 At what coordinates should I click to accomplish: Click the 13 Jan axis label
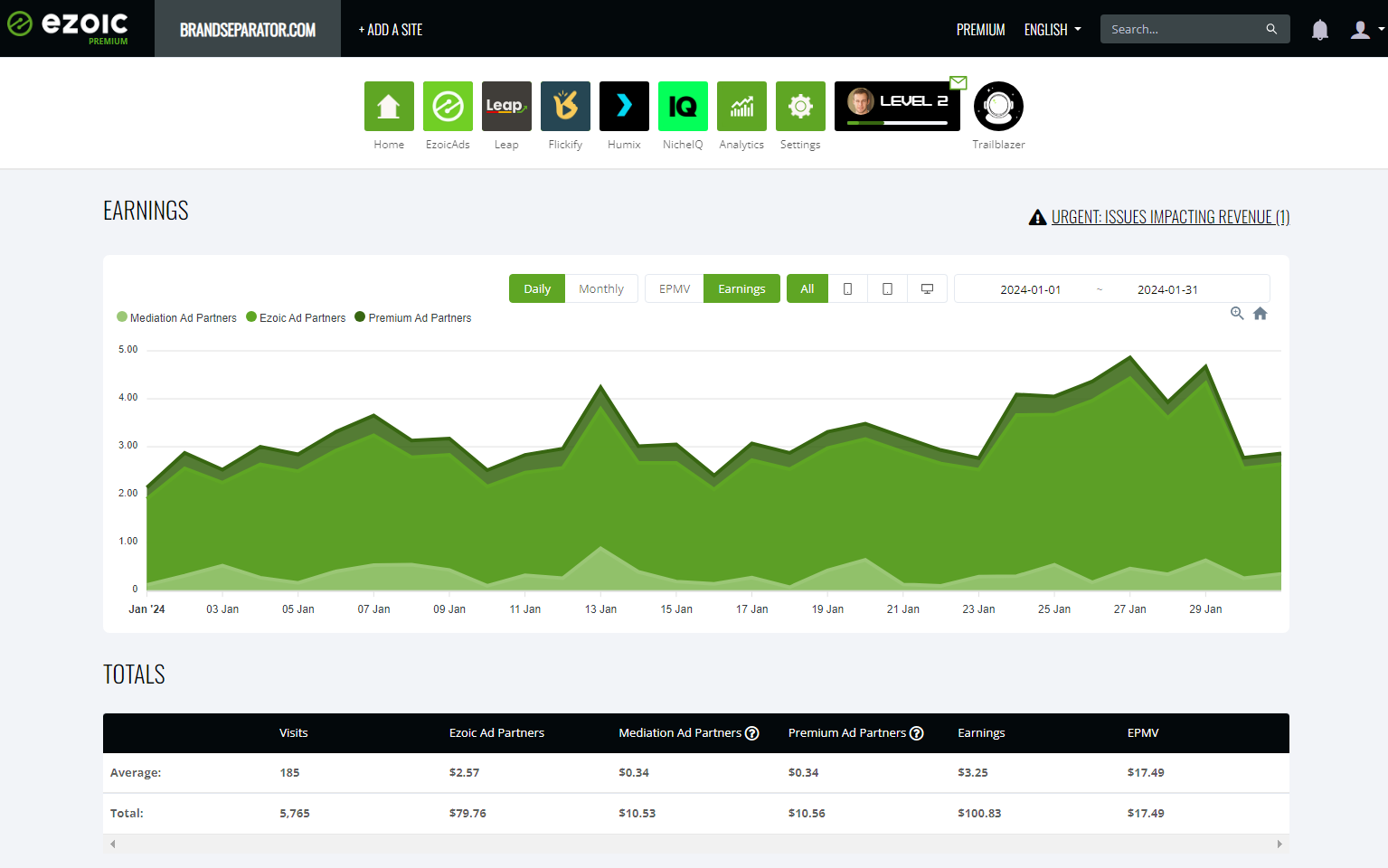(600, 609)
